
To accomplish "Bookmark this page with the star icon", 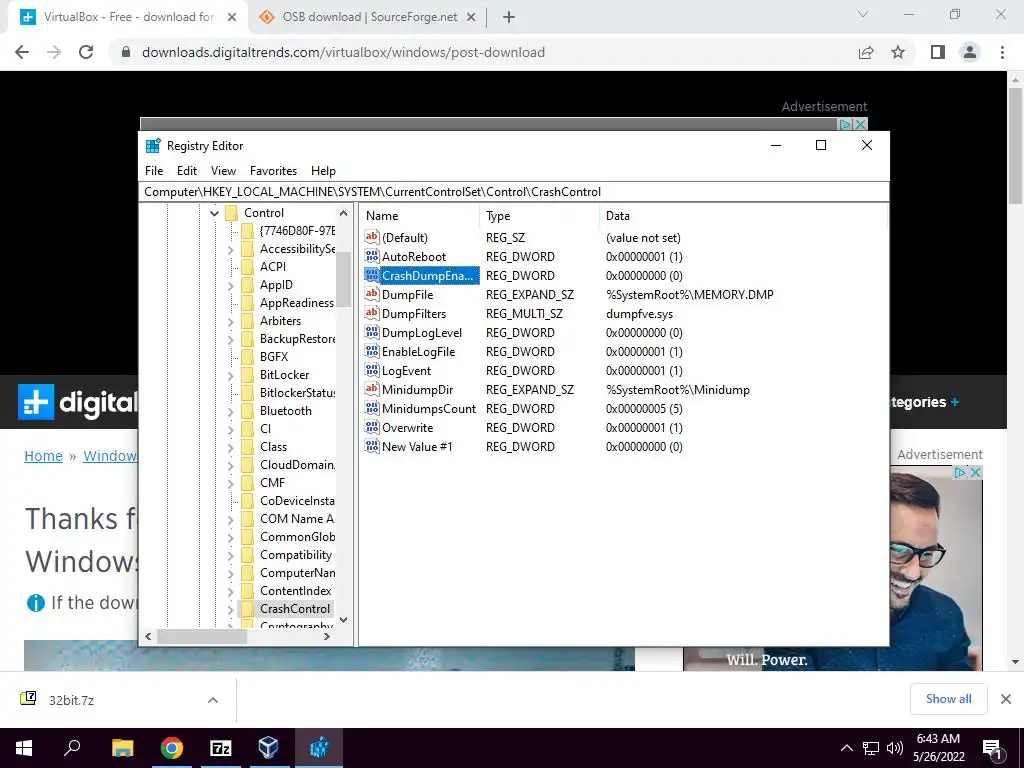I will coord(898,52).
